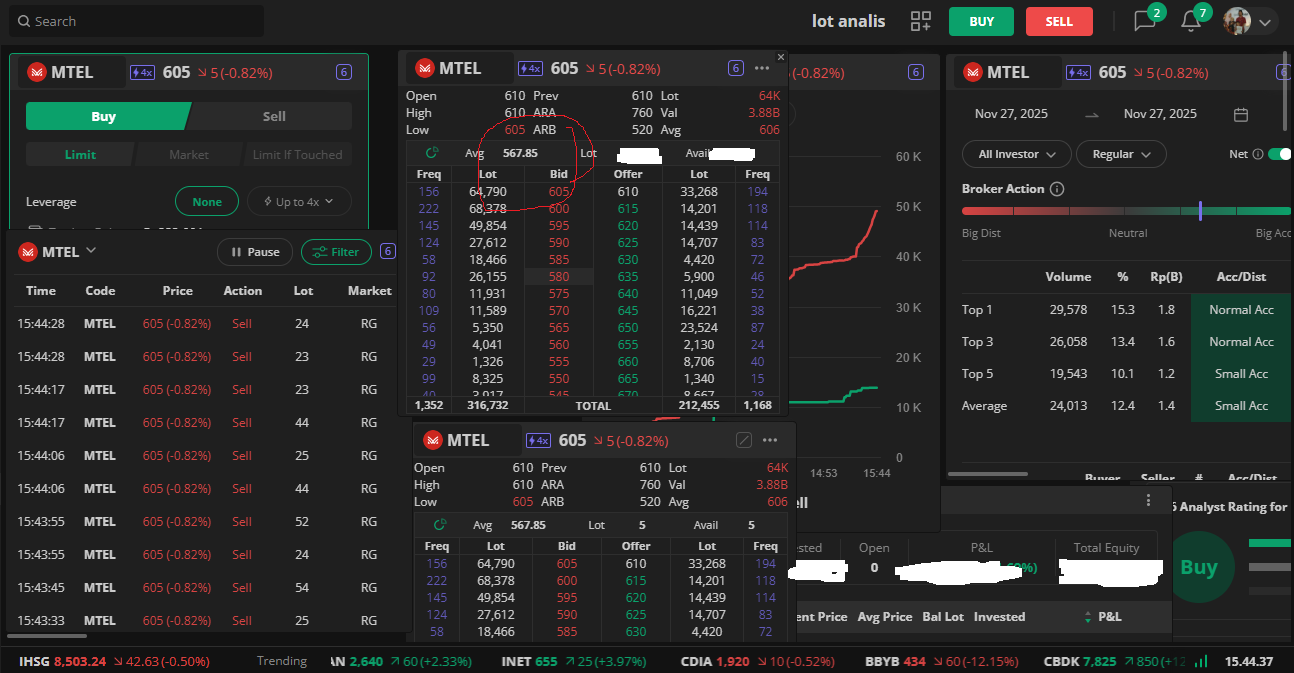Click the running trade horizontal scrollbar

click(x=46, y=636)
